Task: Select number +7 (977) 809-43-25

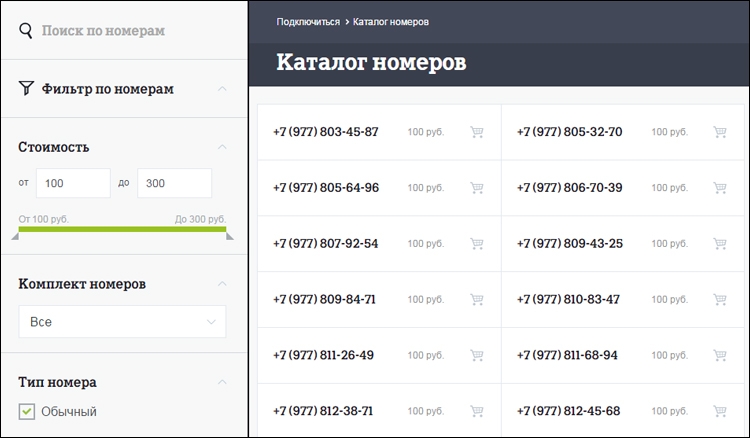Action: tap(570, 244)
